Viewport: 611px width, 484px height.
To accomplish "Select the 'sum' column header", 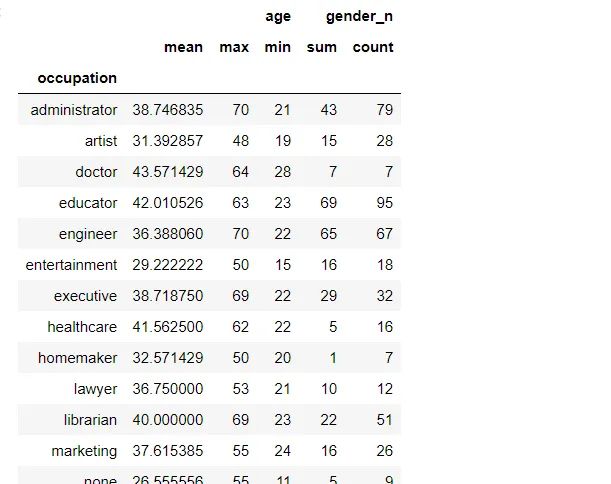I will 322,47.
